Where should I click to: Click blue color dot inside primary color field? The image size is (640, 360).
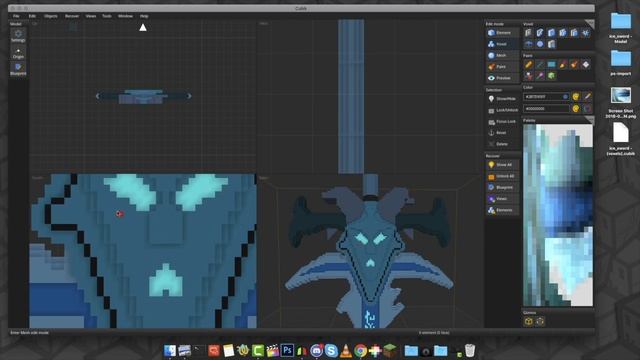[x=565, y=97]
